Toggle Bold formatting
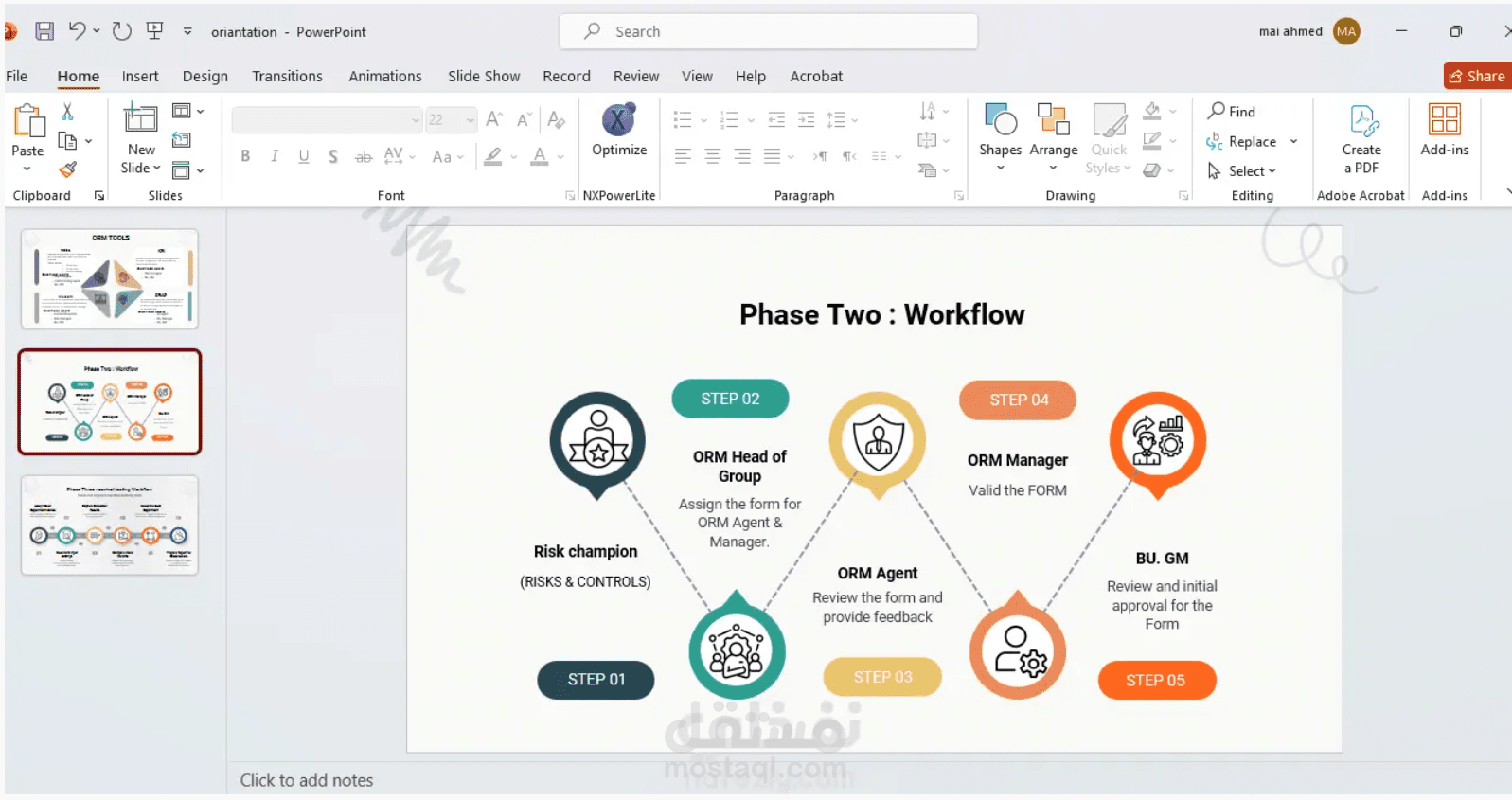This screenshot has height=800, width=1512. pos(245,156)
